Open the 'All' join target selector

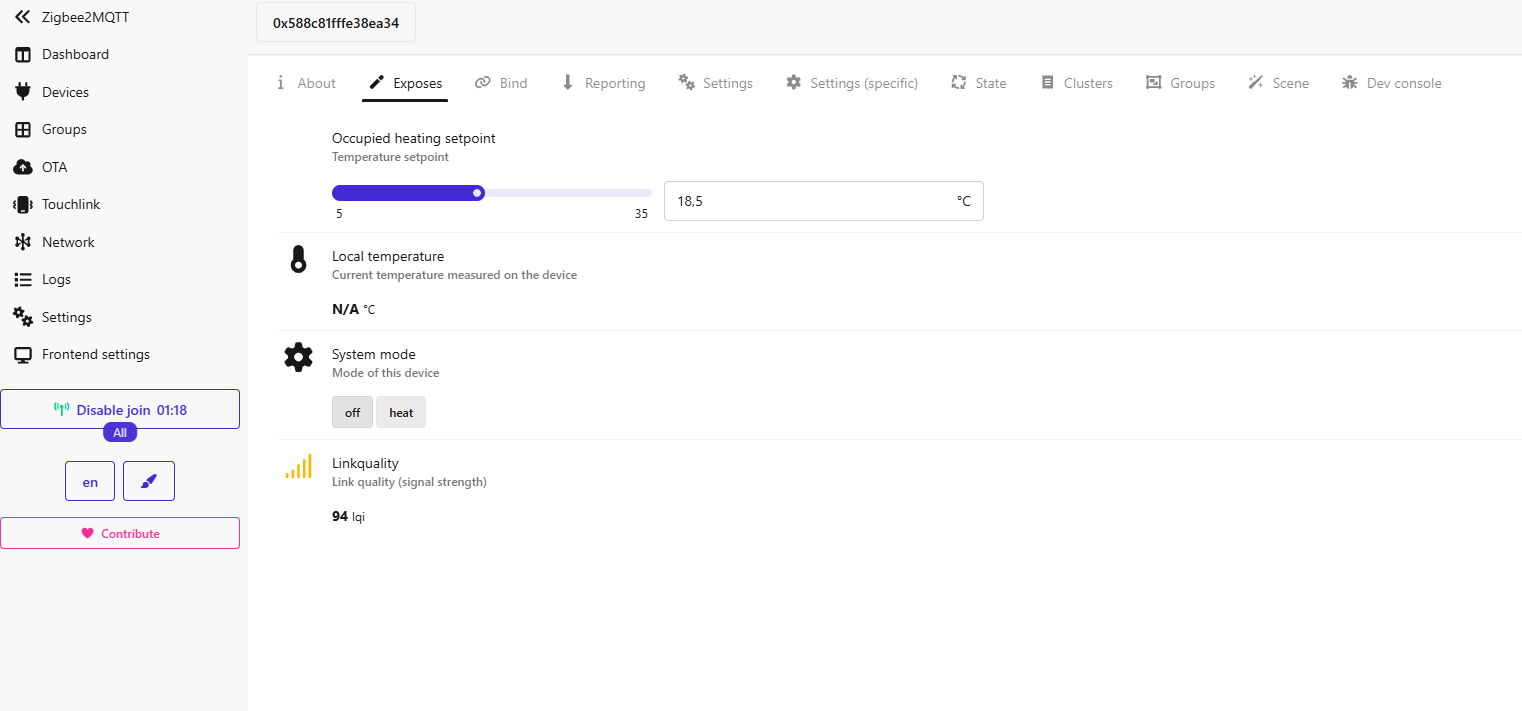pos(120,433)
